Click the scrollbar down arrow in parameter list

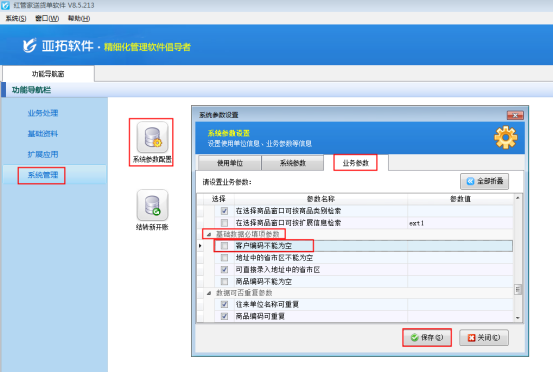[x=518, y=318]
